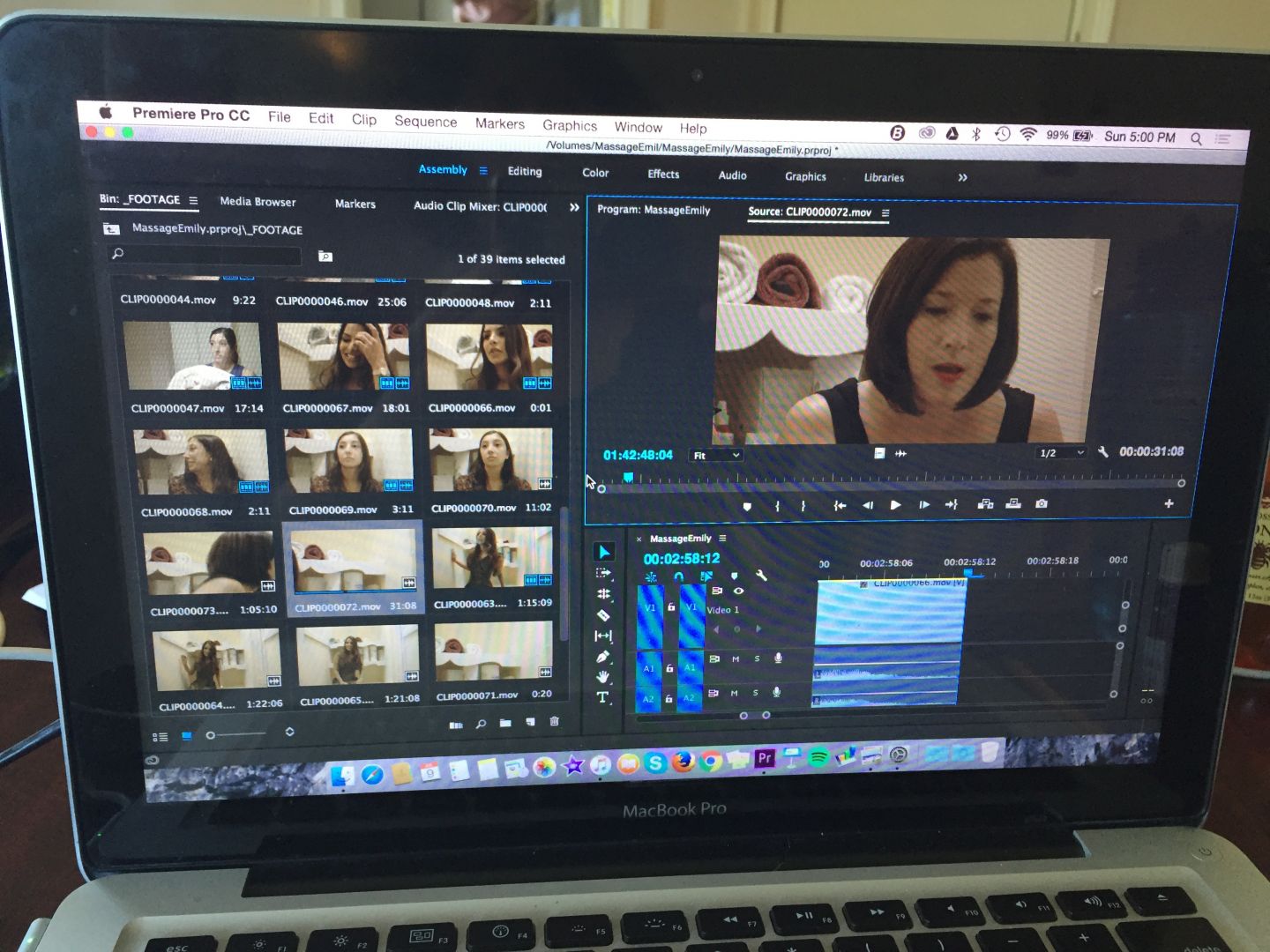
Task: Play the clip in Source monitor
Action: (x=895, y=504)
